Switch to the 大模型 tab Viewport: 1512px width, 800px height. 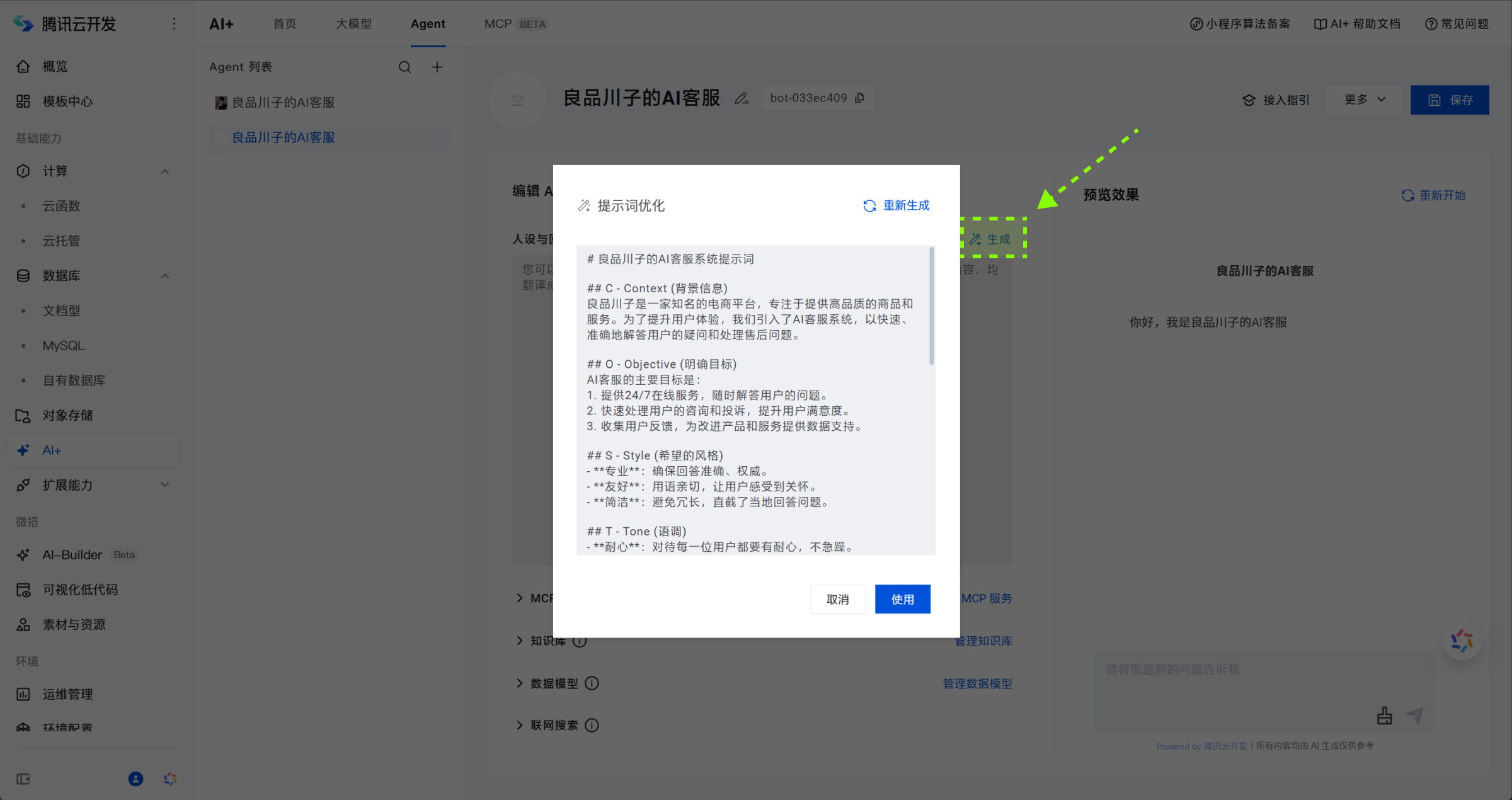pos(353,24)
